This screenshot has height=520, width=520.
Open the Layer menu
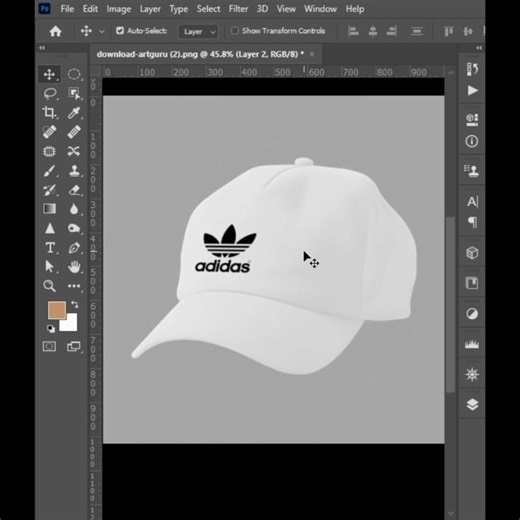tap(150, 9)
